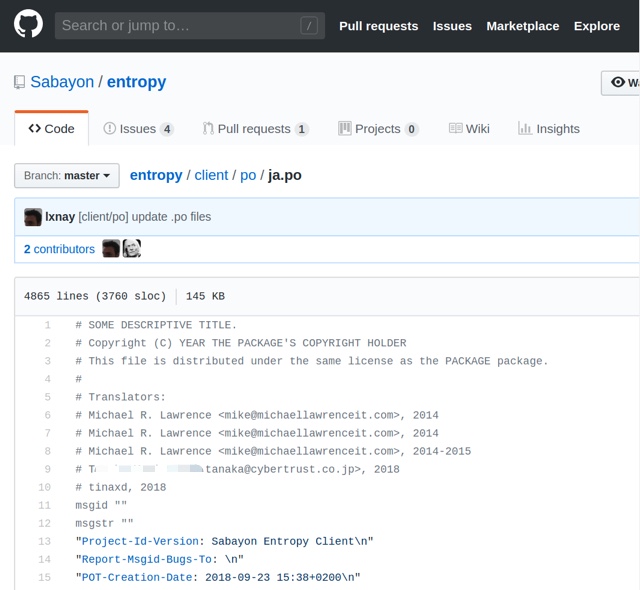Go to the Projects tab
This screenshot has width=640, height=590.
pos(378,129)
